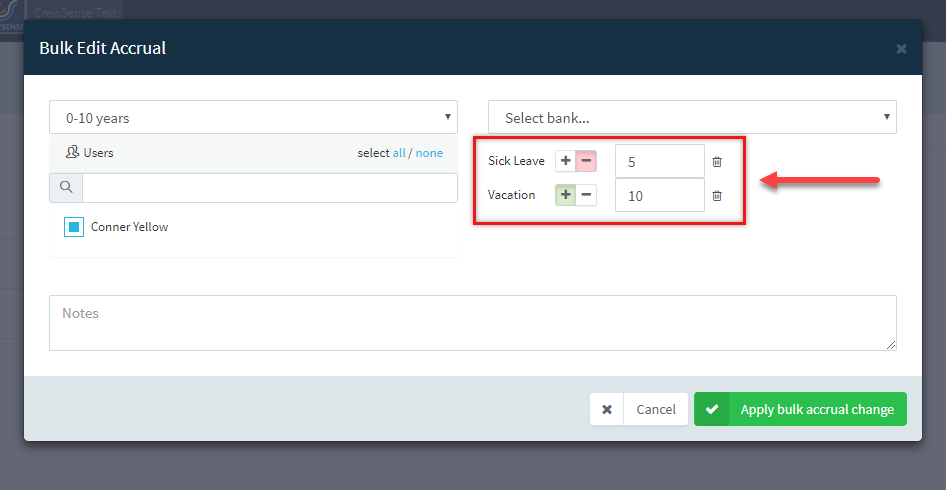This screenshot has height=490, width=946.
Task: Open the 0-10 years dropdown
Action: [253, 117]
